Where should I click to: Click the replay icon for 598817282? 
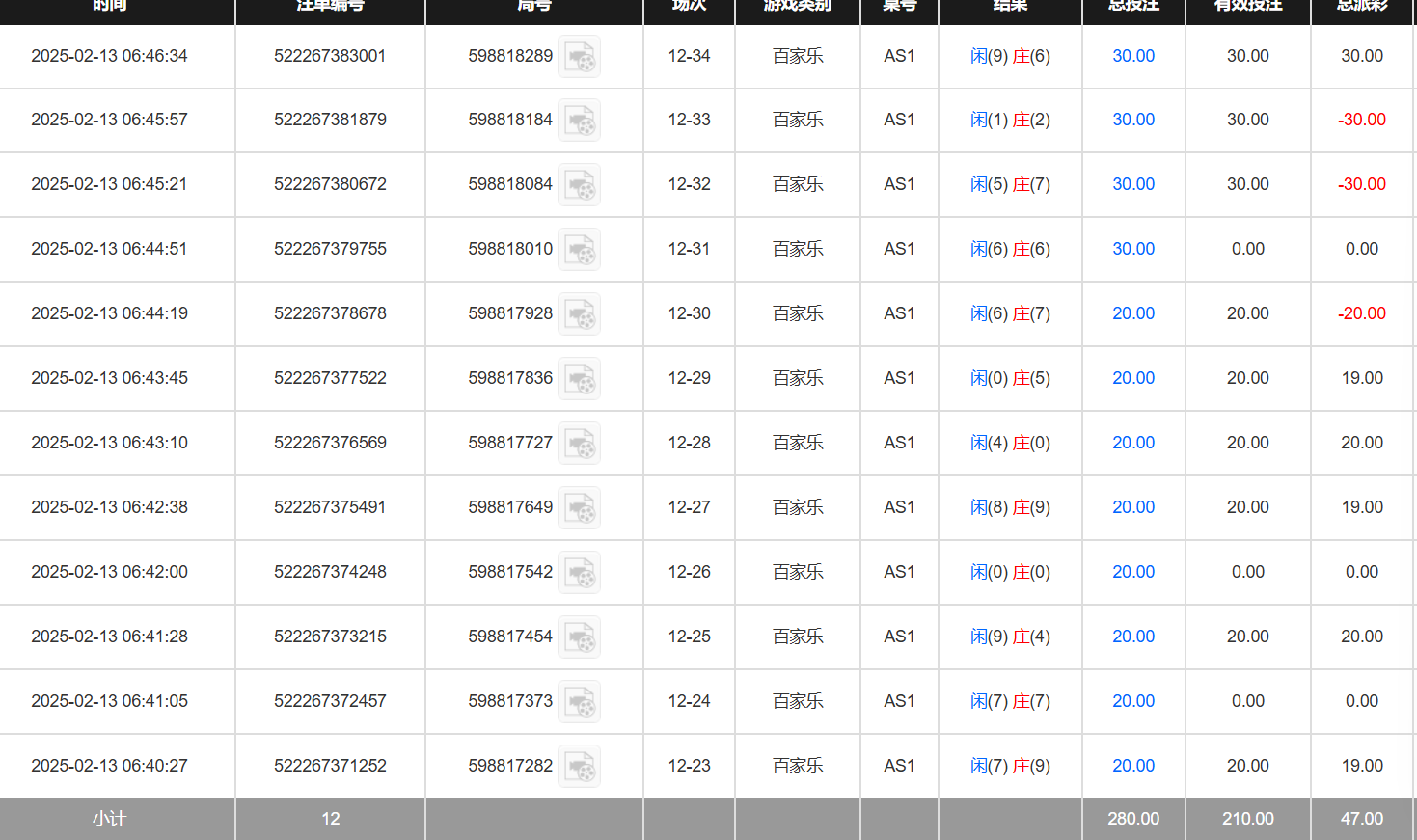click(580, 767)
